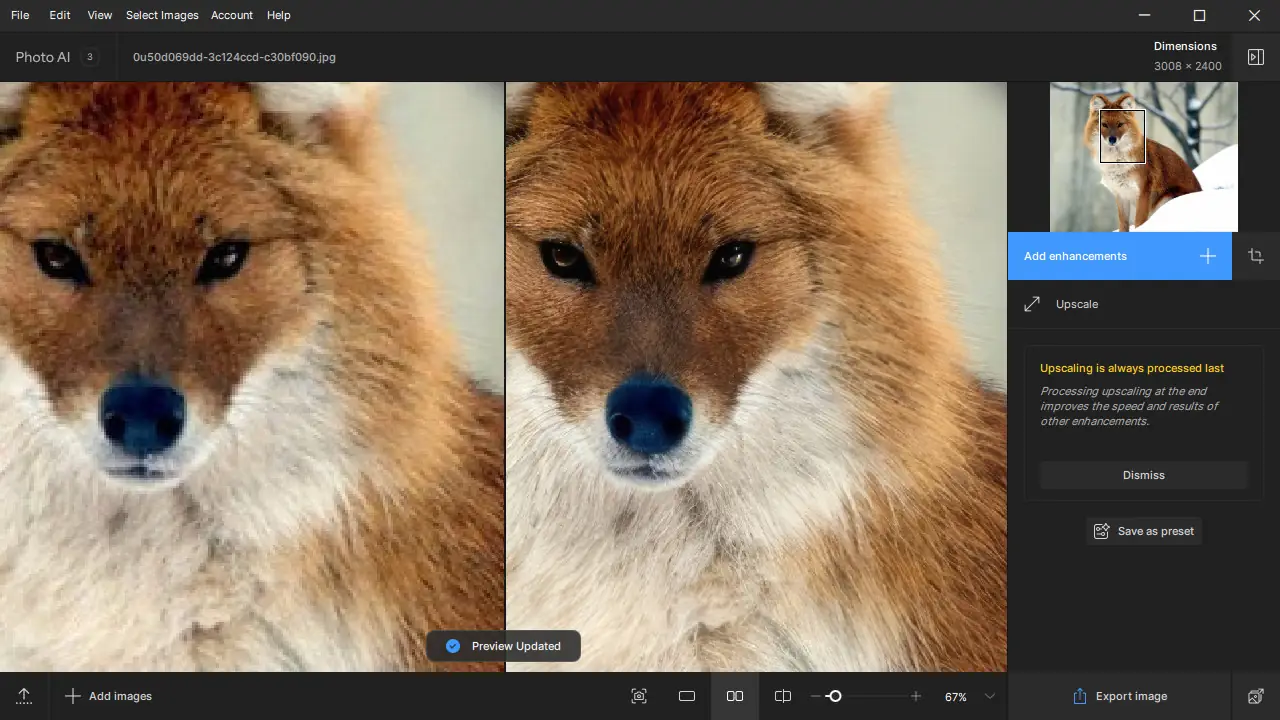Open the File menu

click(x=20, y=15)
